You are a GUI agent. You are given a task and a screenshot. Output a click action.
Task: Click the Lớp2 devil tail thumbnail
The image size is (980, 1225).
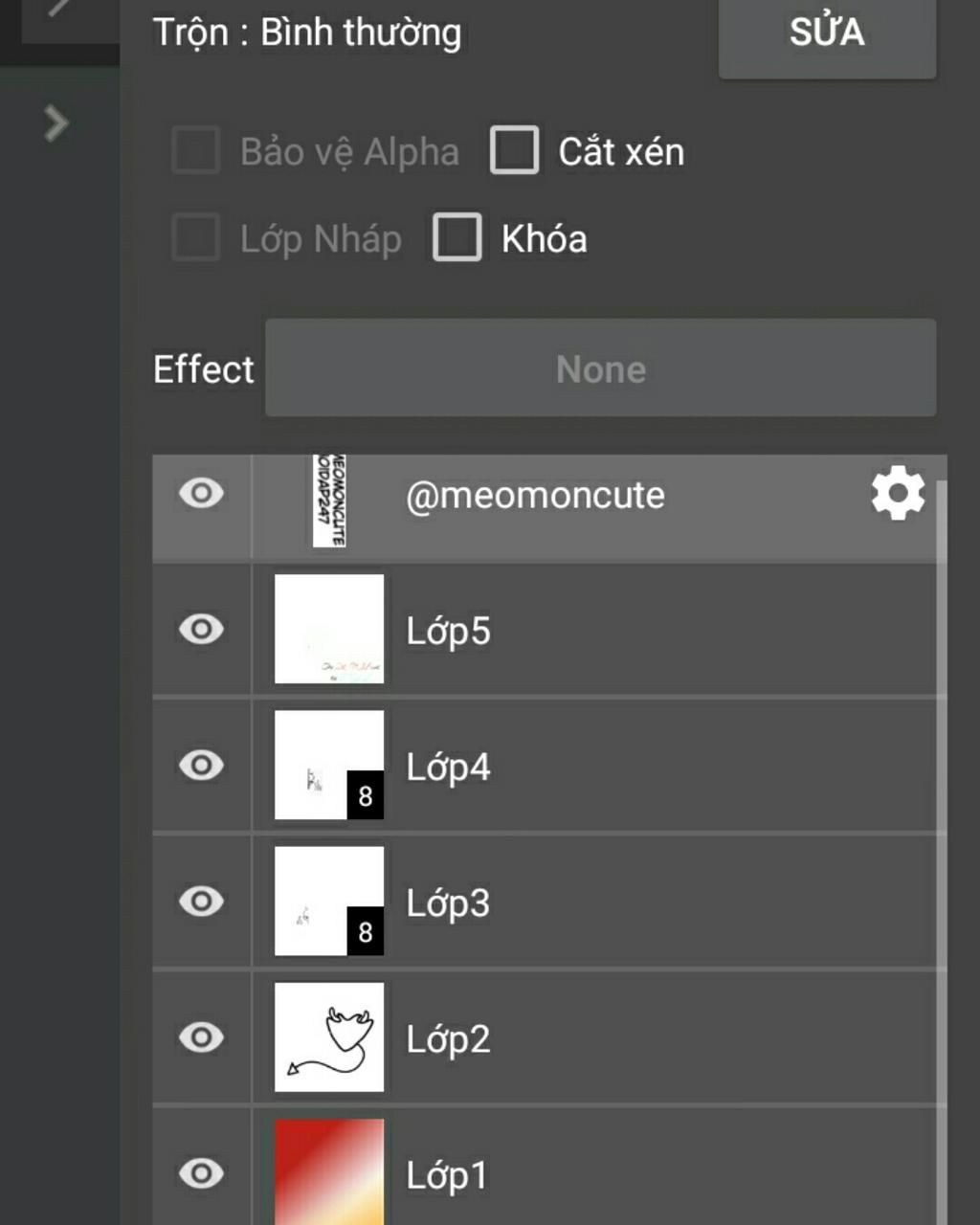pyautogui.click(x=329, y=1036)
